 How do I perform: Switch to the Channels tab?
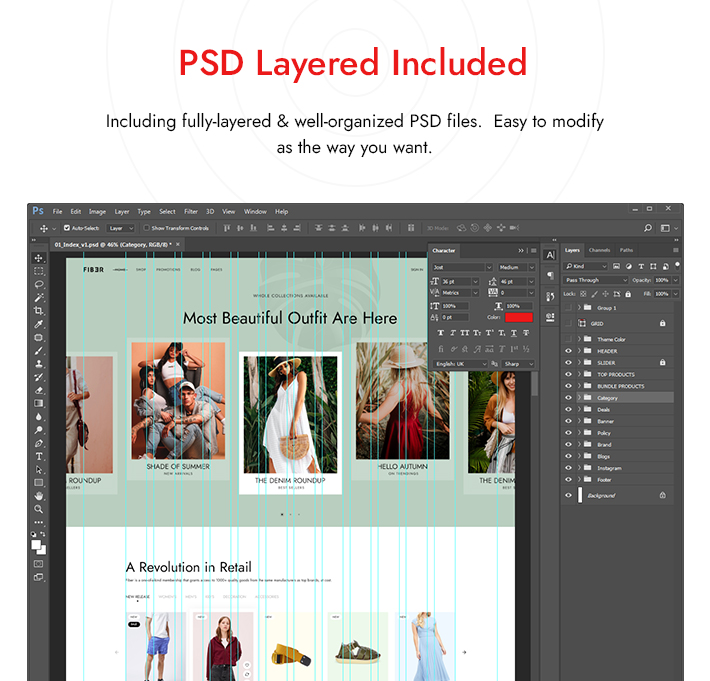599,250
